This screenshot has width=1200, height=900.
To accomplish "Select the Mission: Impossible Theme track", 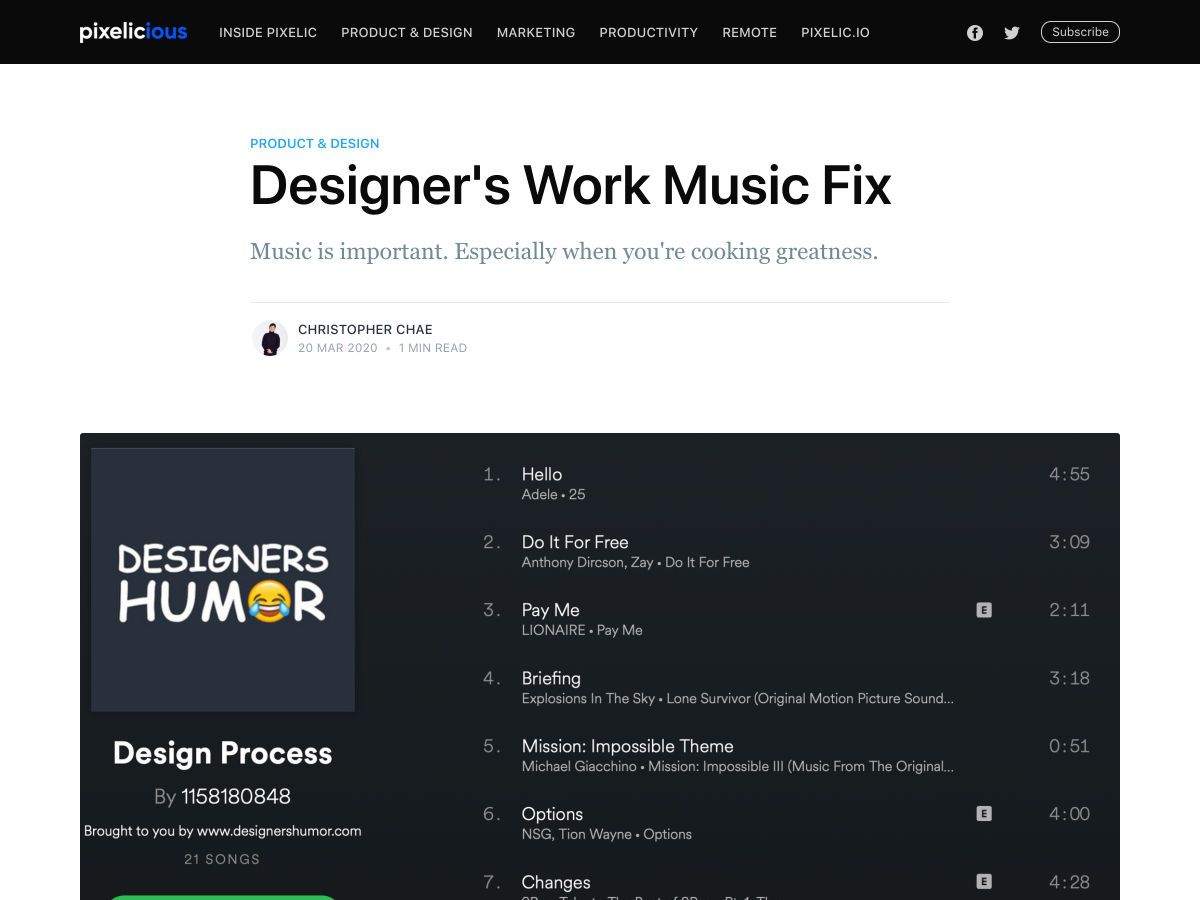I will click(627, 747).
